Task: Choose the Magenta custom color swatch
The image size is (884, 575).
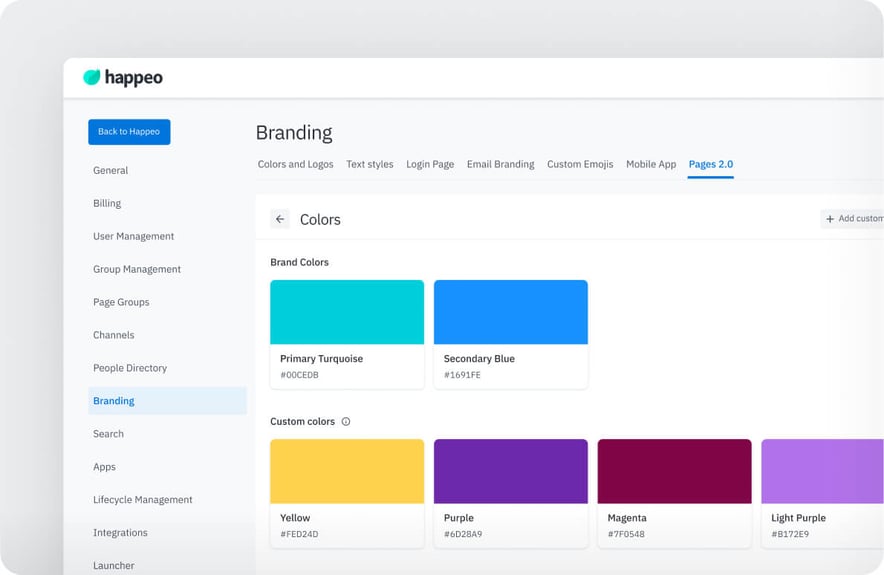Action: tap(674, 471)
